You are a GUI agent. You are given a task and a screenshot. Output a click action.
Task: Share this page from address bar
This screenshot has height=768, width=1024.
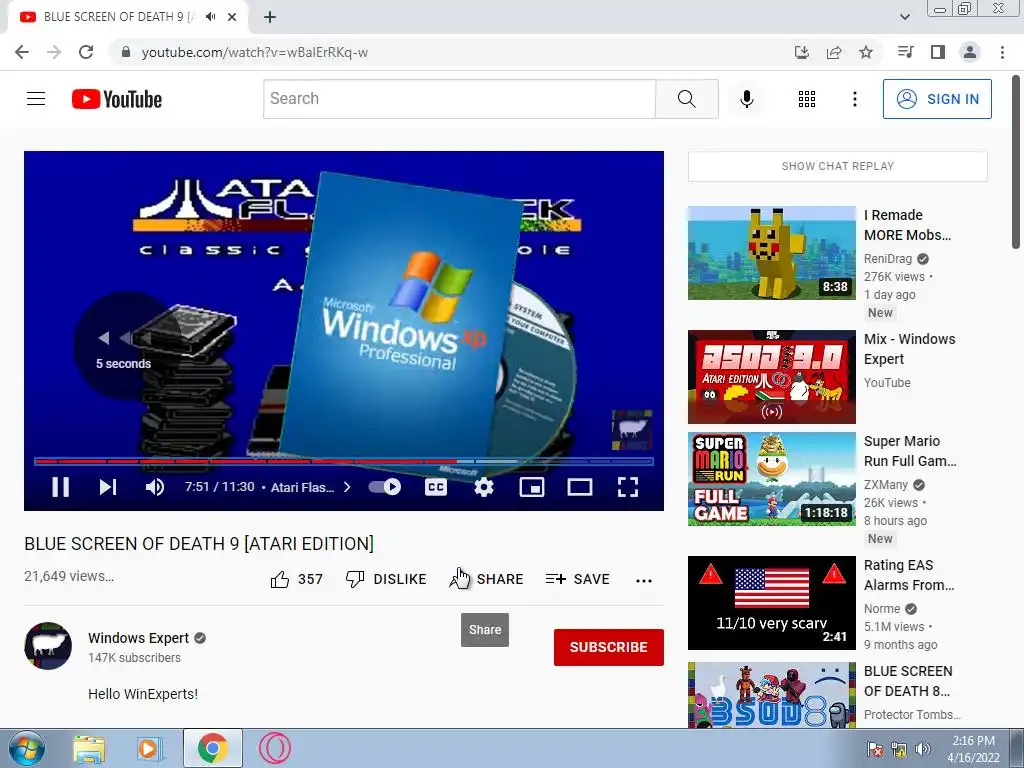pos(834,52)
